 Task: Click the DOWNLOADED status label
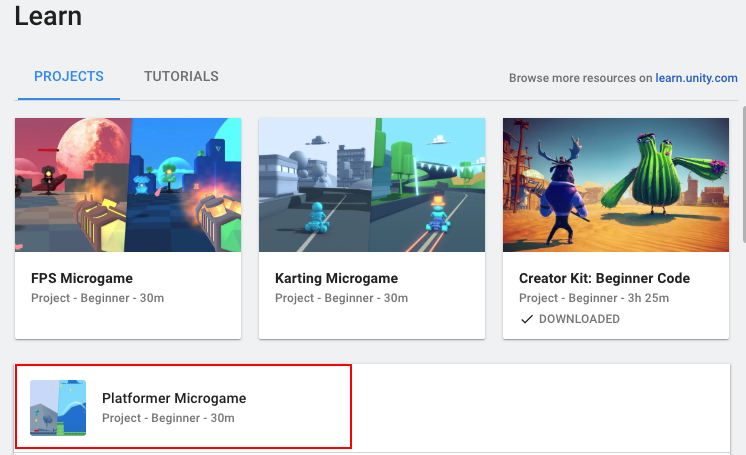579,319
